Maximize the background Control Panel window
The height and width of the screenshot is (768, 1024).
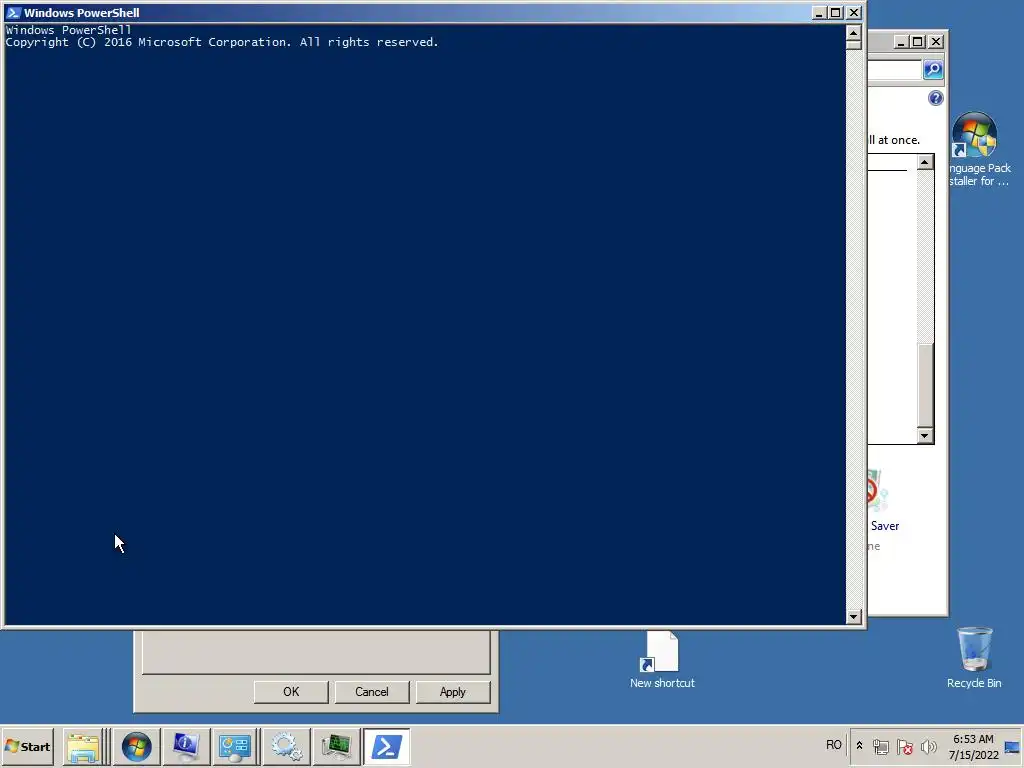tap(918, 42)
